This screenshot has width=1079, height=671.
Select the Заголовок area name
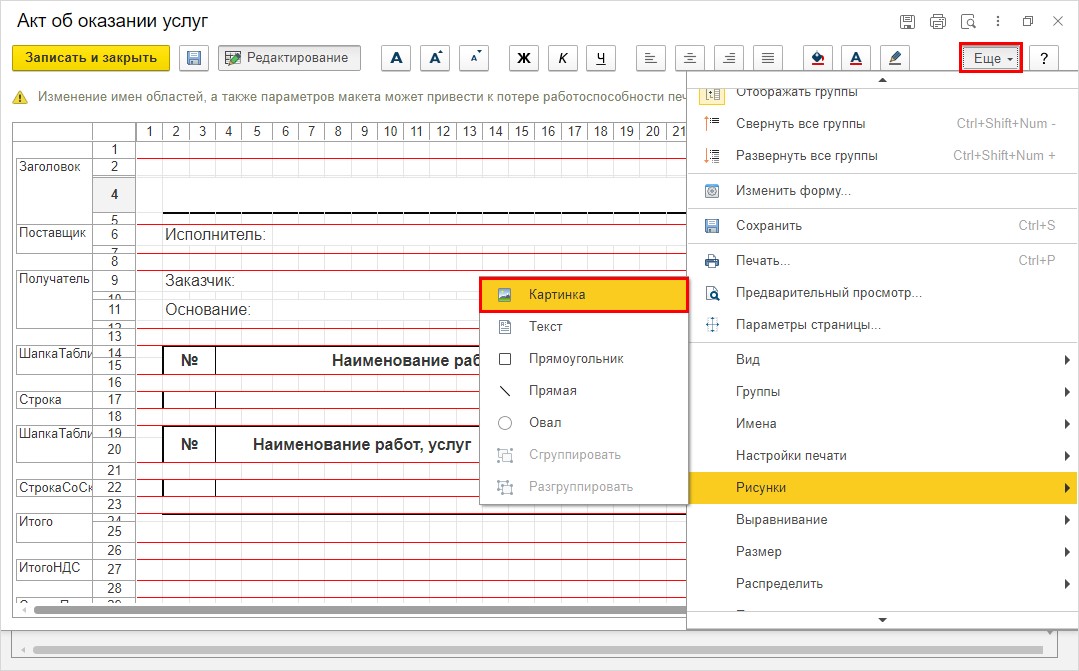pos(50,167)
